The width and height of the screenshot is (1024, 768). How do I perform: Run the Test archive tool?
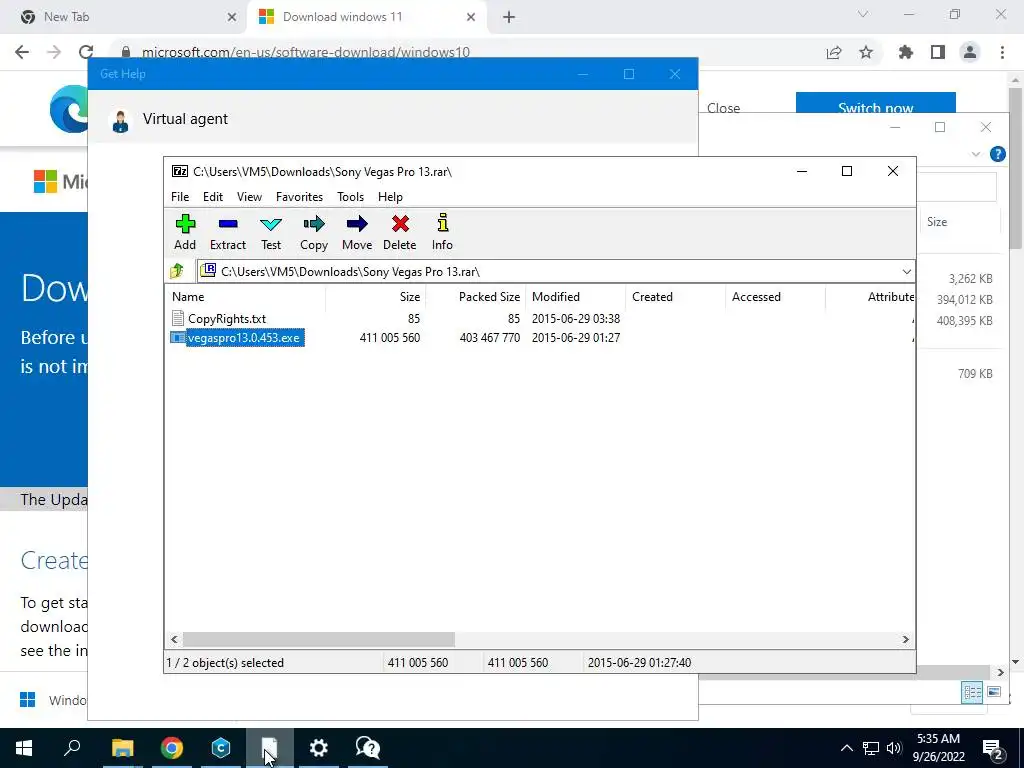[270, 232]
